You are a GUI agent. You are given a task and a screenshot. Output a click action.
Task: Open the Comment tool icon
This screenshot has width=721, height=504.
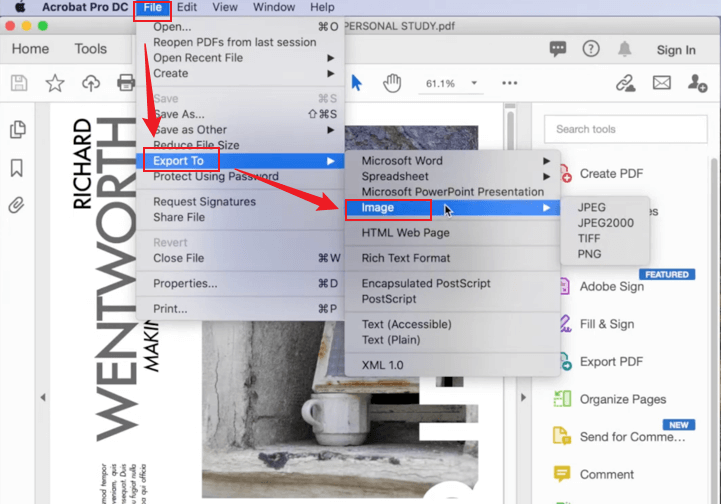pos(562,474)
